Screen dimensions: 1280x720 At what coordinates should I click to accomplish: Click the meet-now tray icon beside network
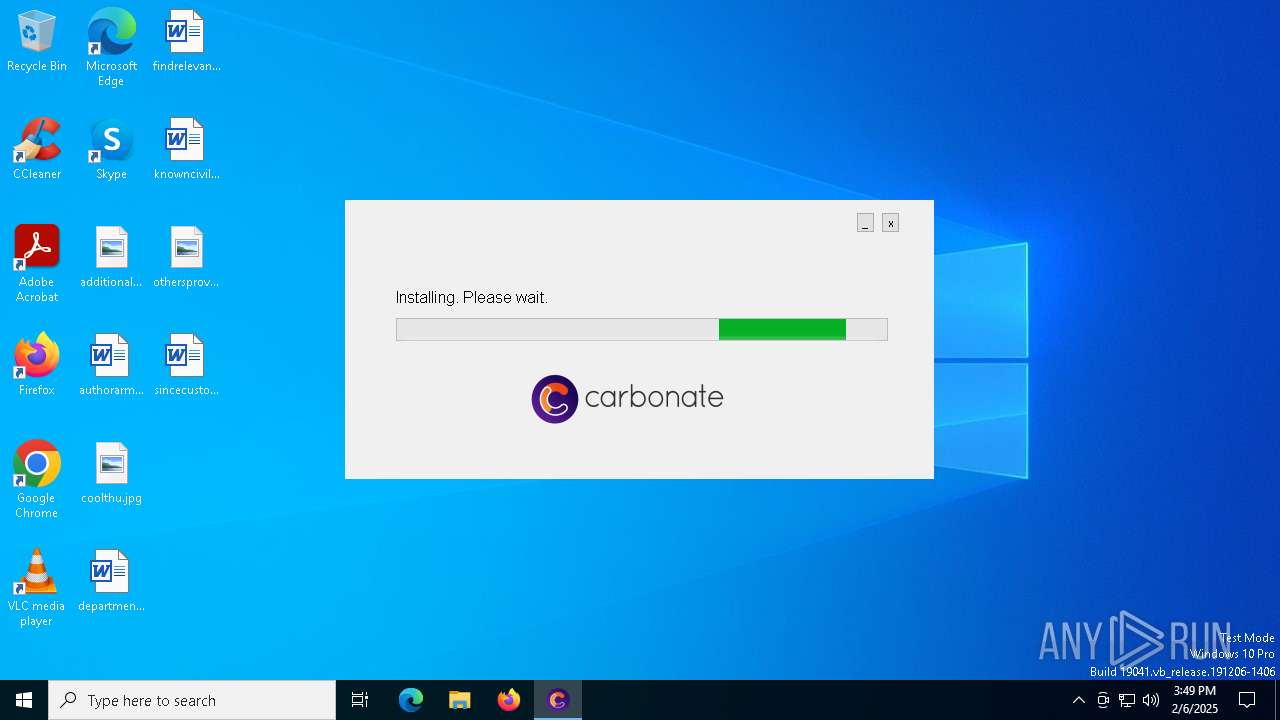click(x=1103, y=700)
